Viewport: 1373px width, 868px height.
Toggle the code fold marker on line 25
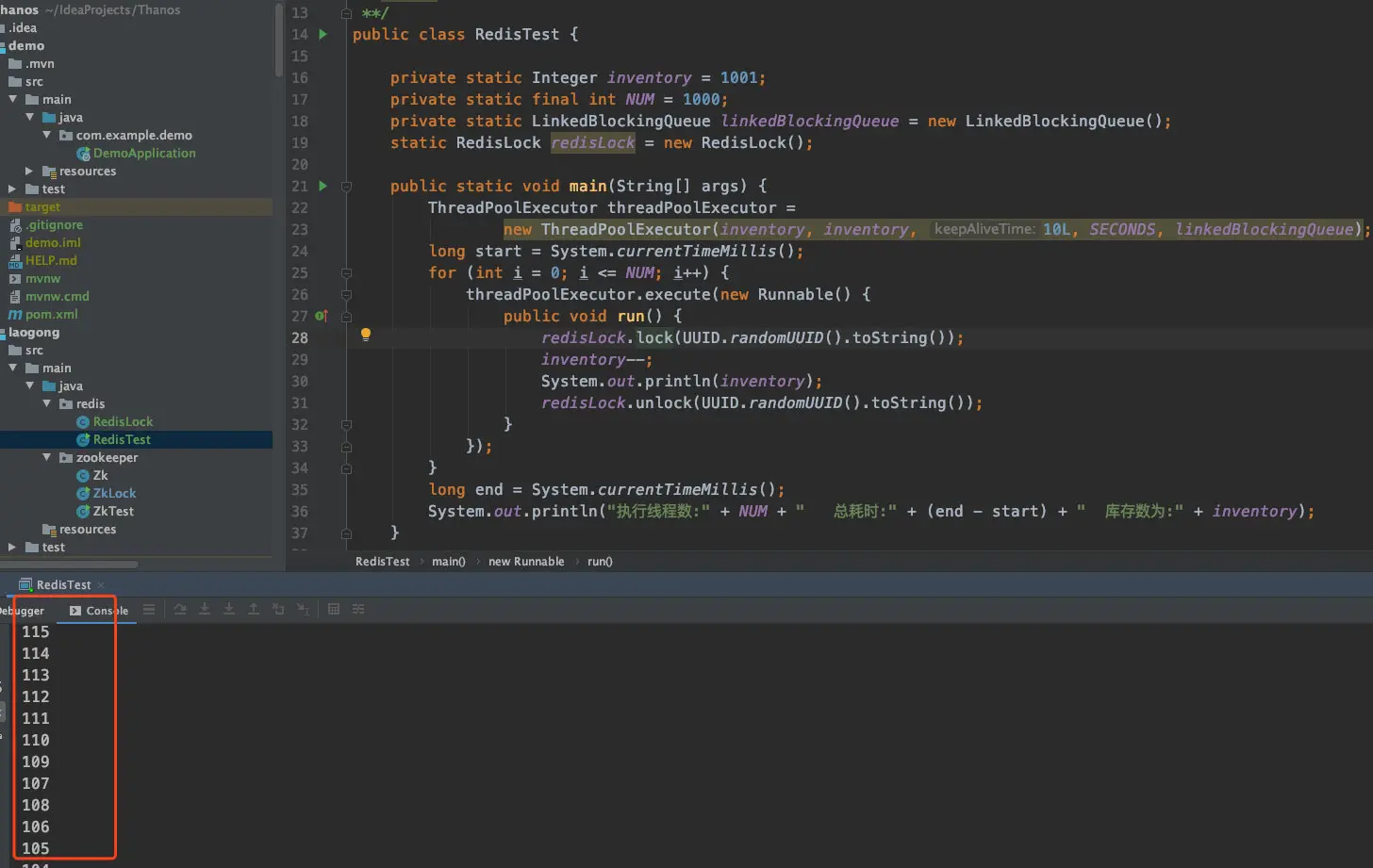point(346,273)
